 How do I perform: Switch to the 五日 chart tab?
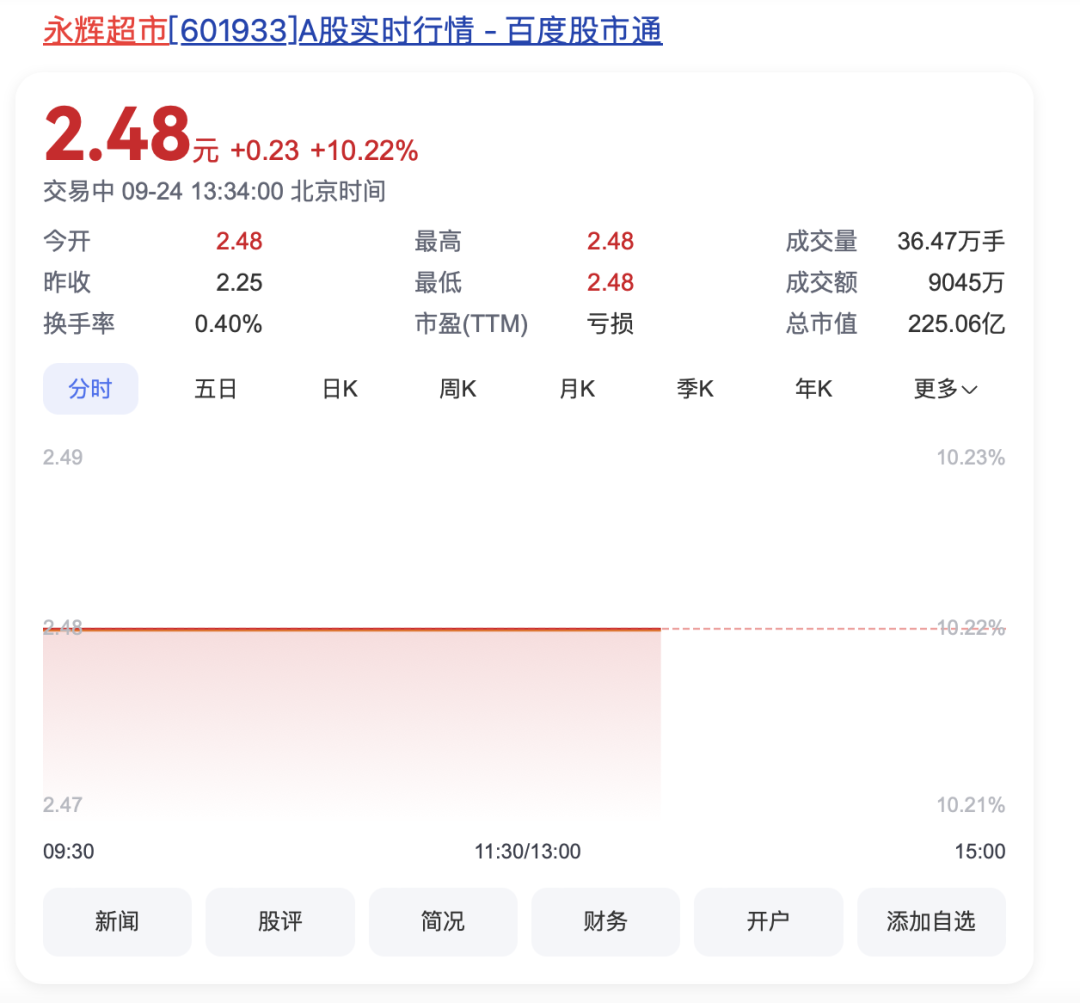215,389
